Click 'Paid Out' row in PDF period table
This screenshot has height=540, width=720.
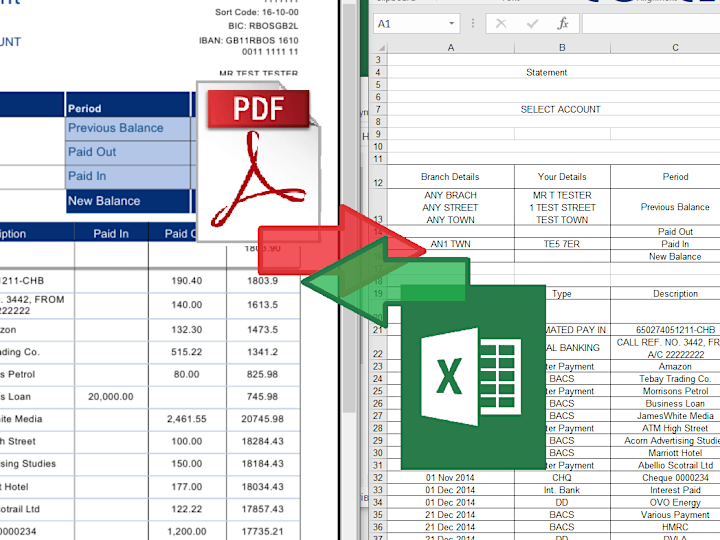coord(128,152)
